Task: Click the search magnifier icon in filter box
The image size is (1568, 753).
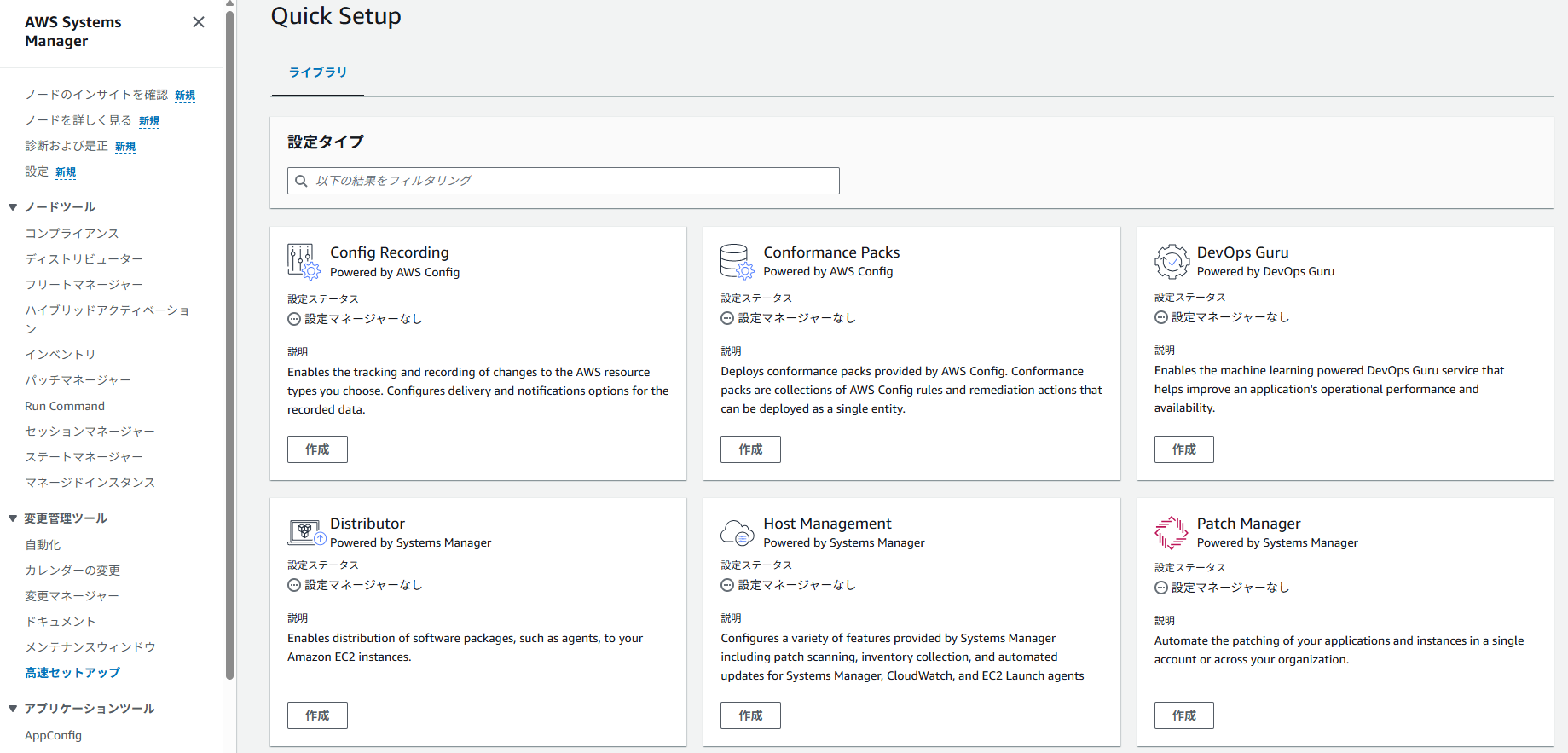Action: 301,181
